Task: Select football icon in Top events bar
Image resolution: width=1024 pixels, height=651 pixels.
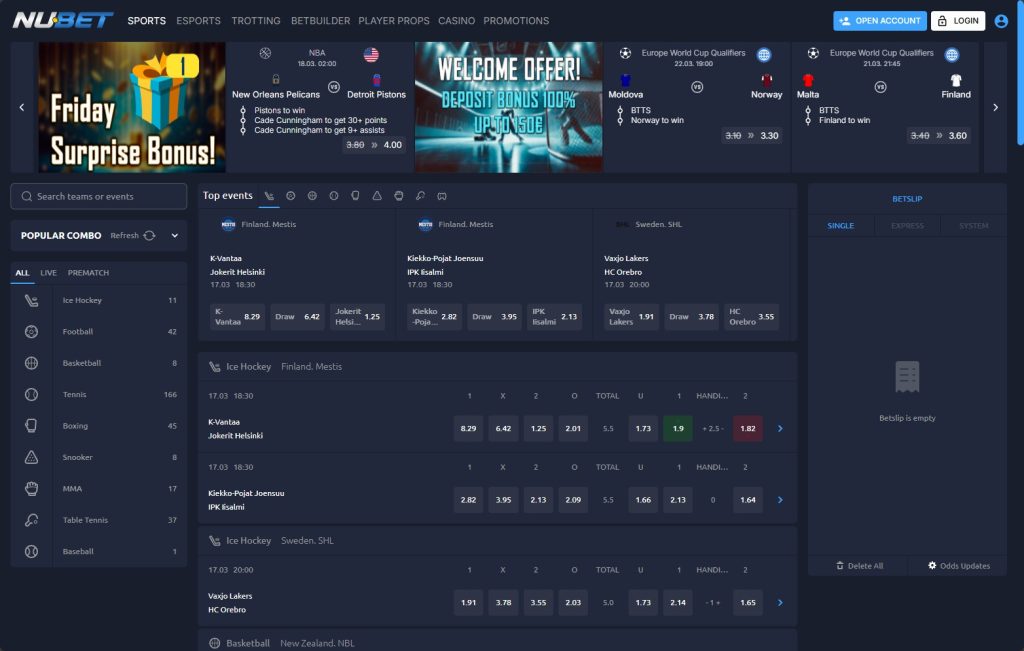Action: tap(291, 196)
